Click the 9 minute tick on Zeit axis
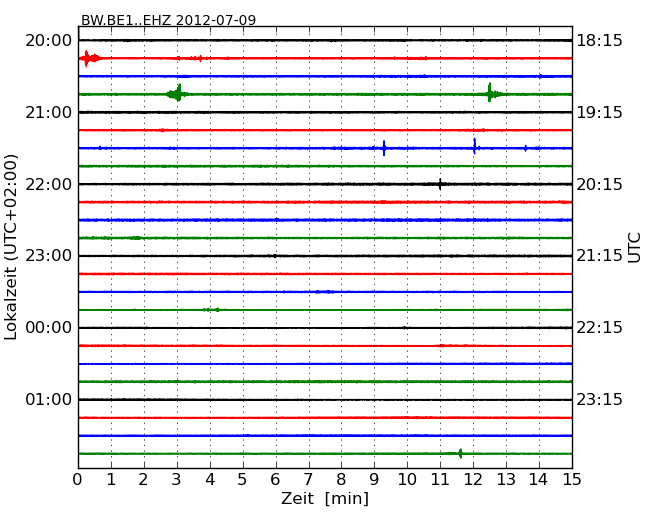Viewport: 650px width, 520px height. pos(374,479)
